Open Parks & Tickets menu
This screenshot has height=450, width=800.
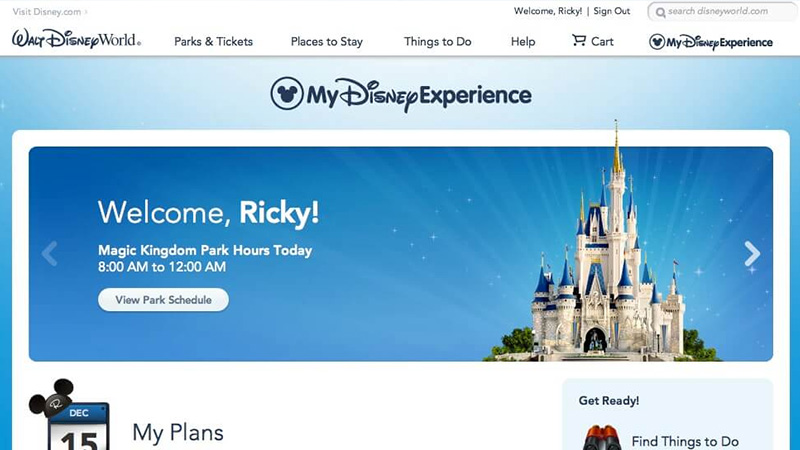213,41
